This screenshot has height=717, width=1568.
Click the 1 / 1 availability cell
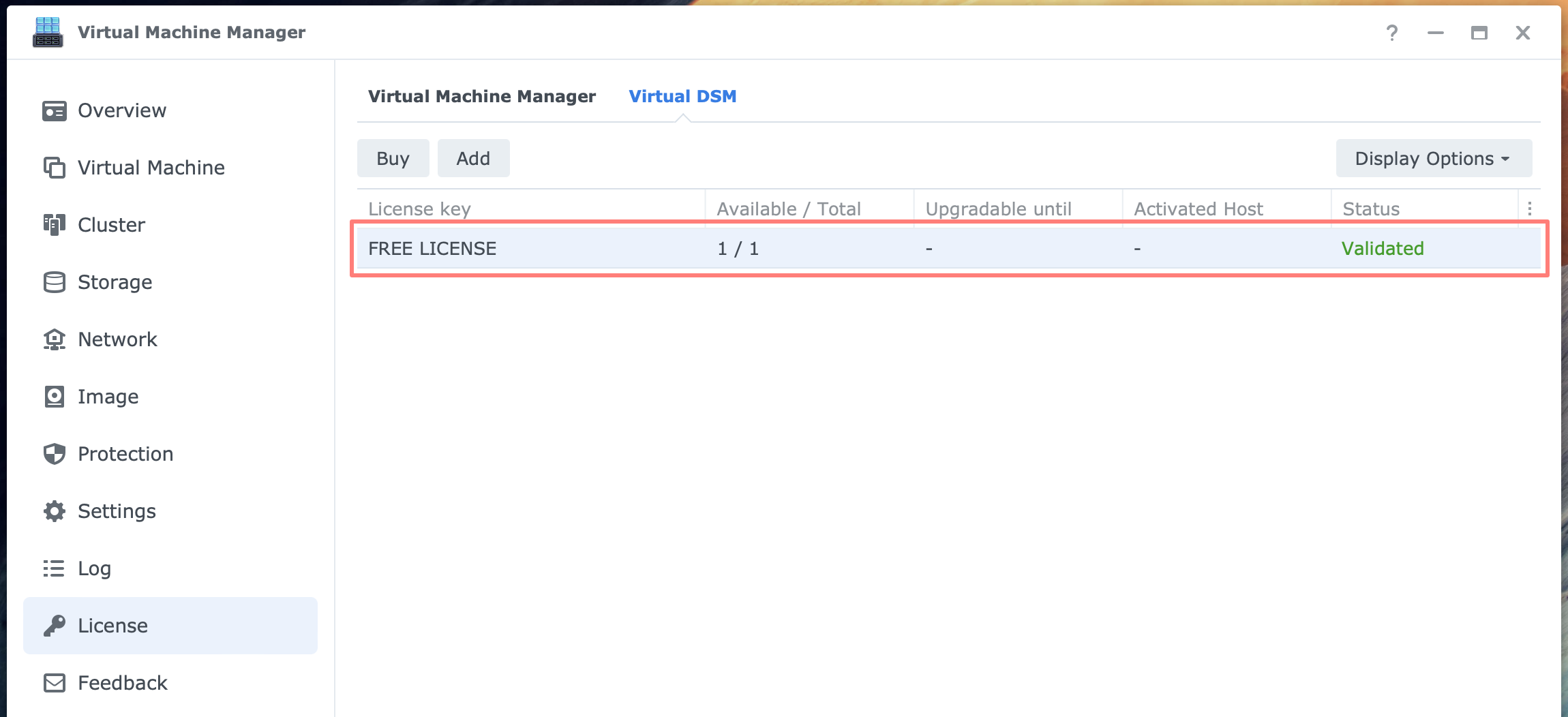pos(738,249)
